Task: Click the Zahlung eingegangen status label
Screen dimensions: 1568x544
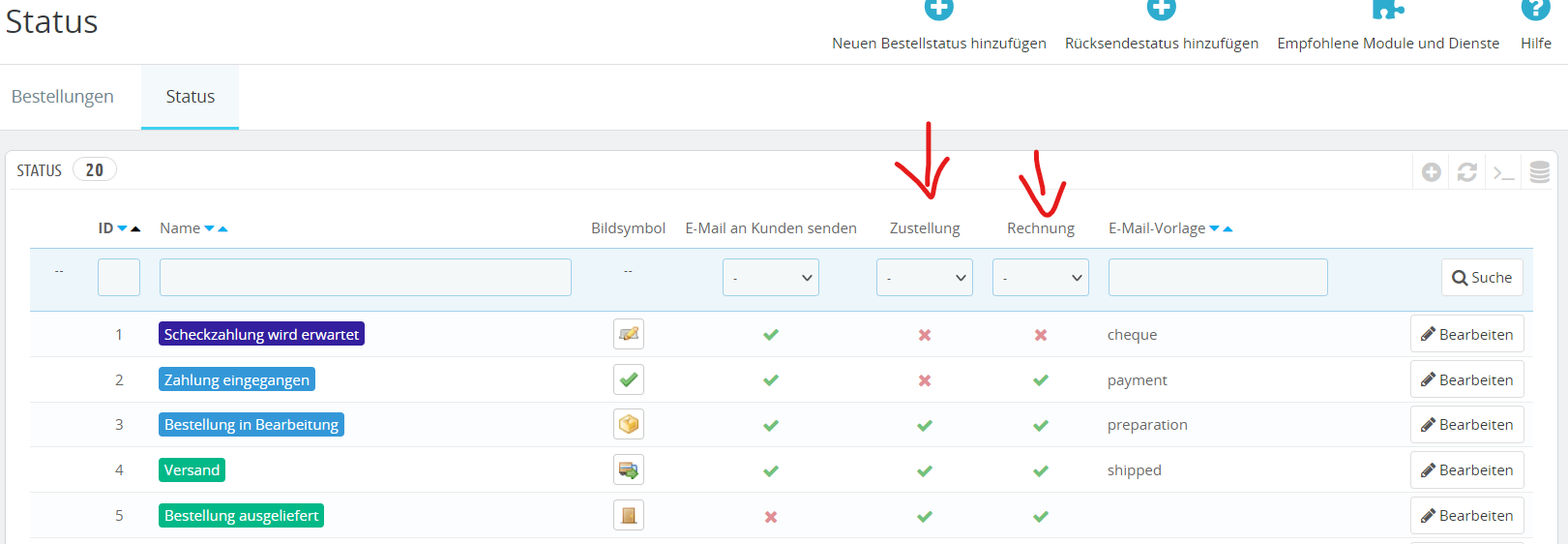Action: point(237,379)
